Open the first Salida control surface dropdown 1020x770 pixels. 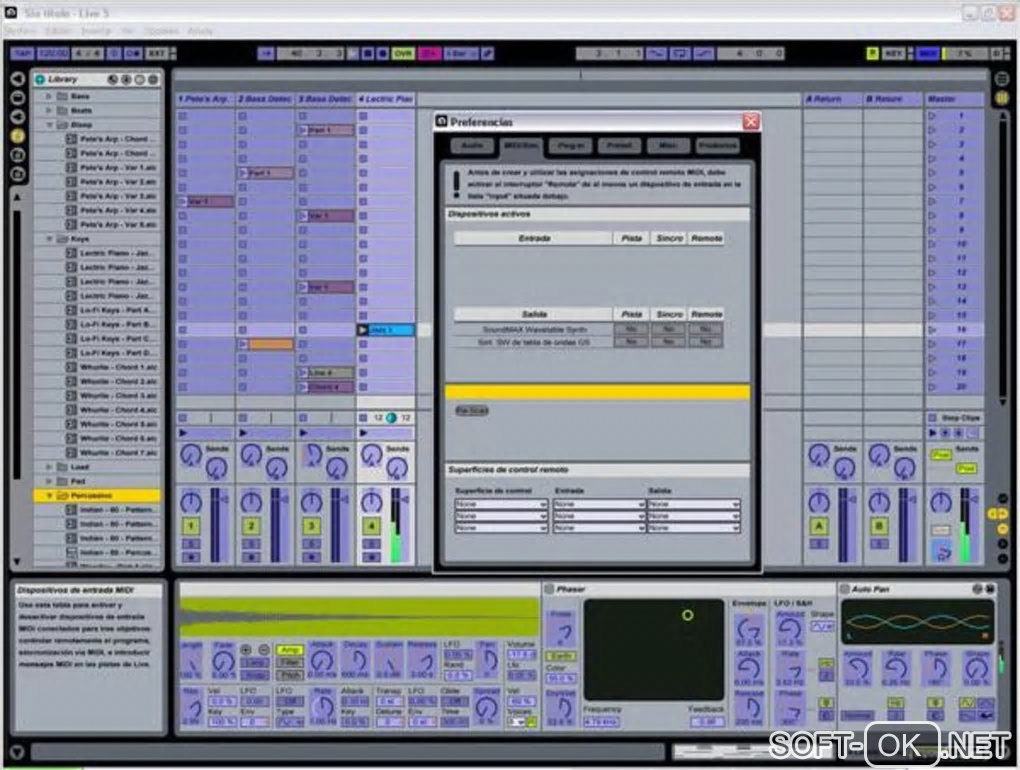(693, 504)
